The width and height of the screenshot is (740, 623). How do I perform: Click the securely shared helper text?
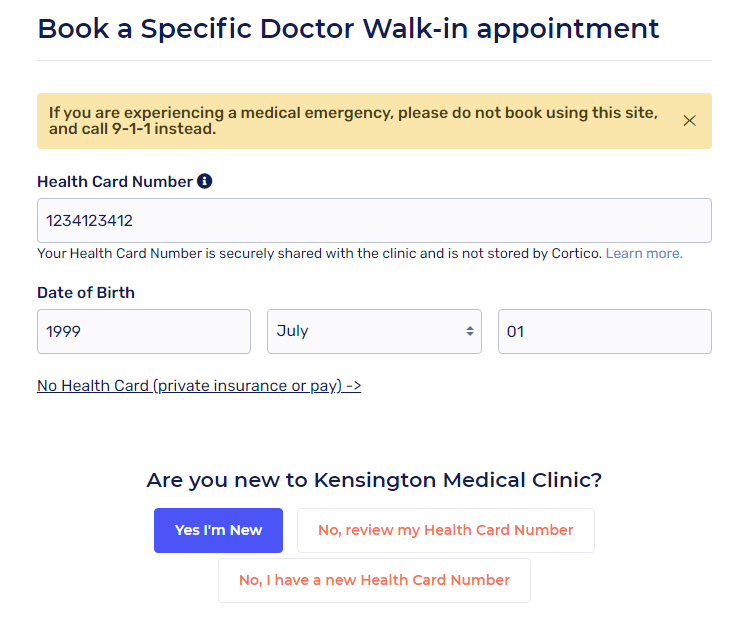point(320,254)
